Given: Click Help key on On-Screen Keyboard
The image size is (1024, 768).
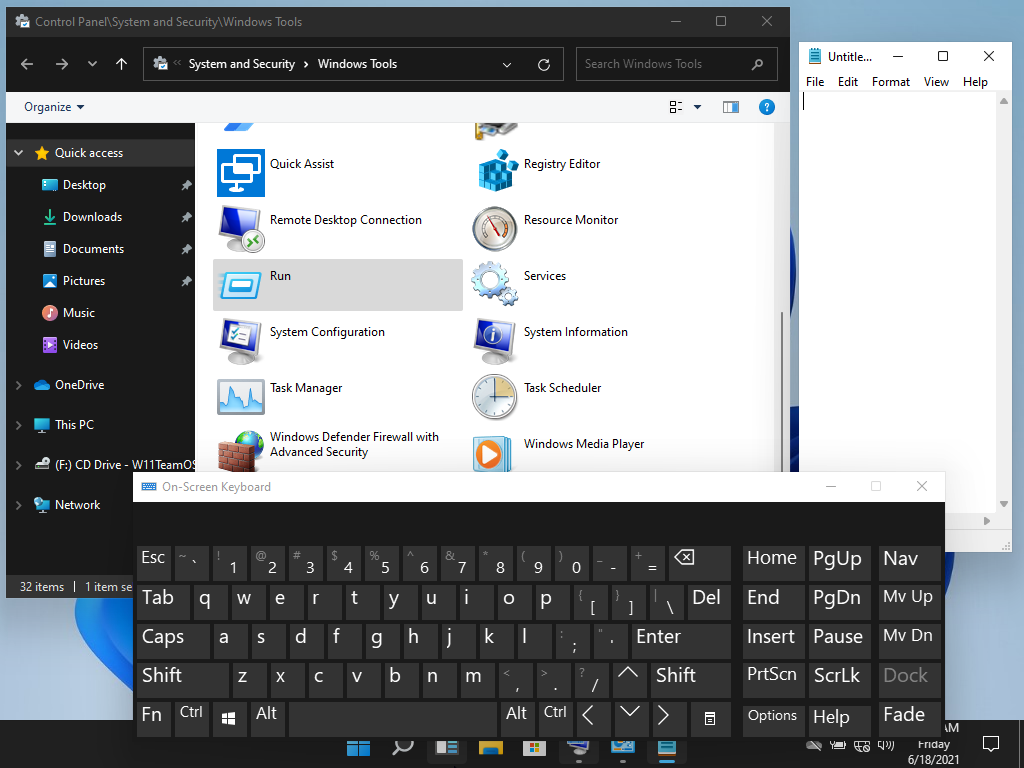Looking at the screenshot, I should (x=839, y=721).
